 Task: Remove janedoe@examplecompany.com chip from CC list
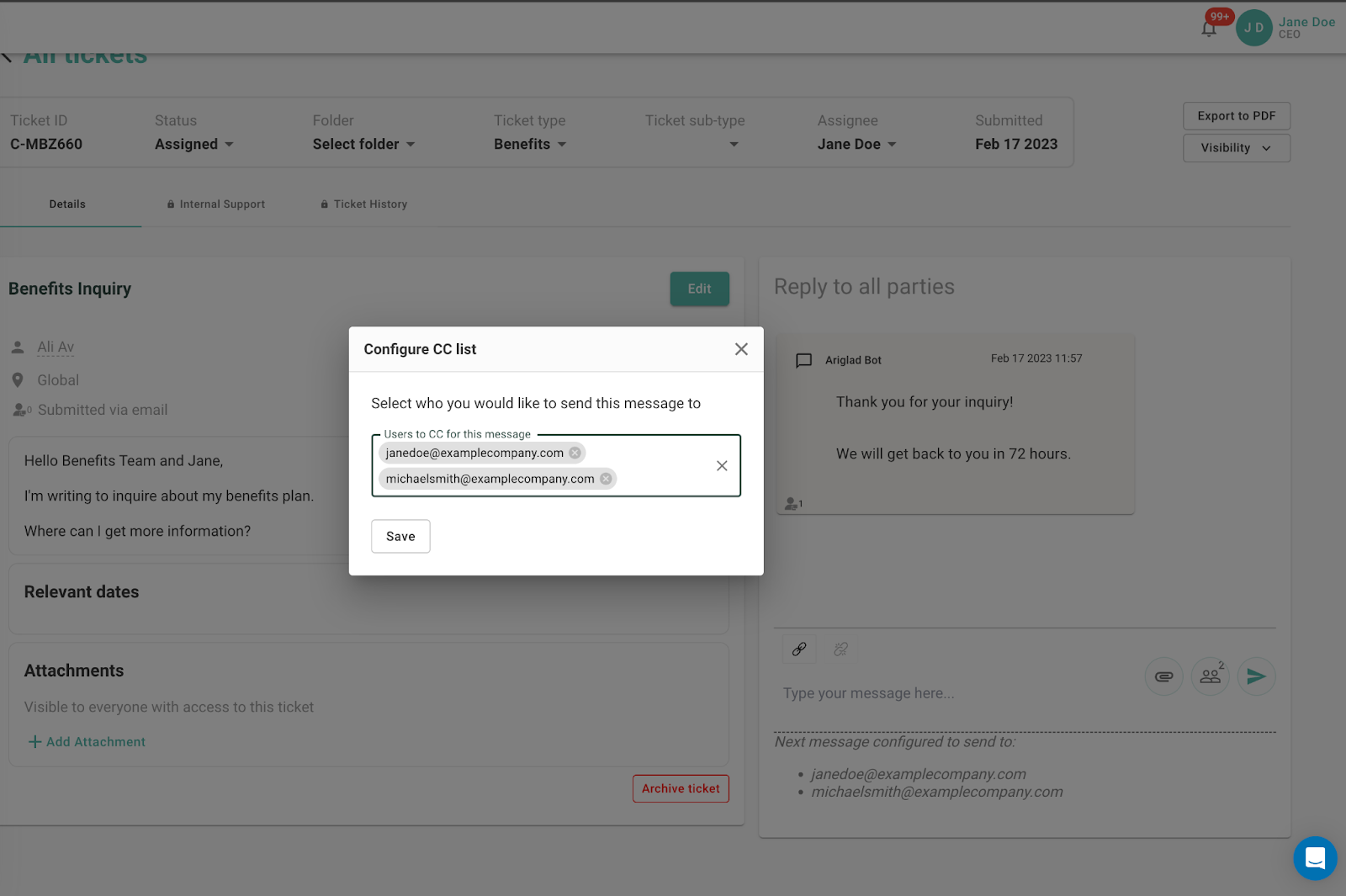point(575,453)
